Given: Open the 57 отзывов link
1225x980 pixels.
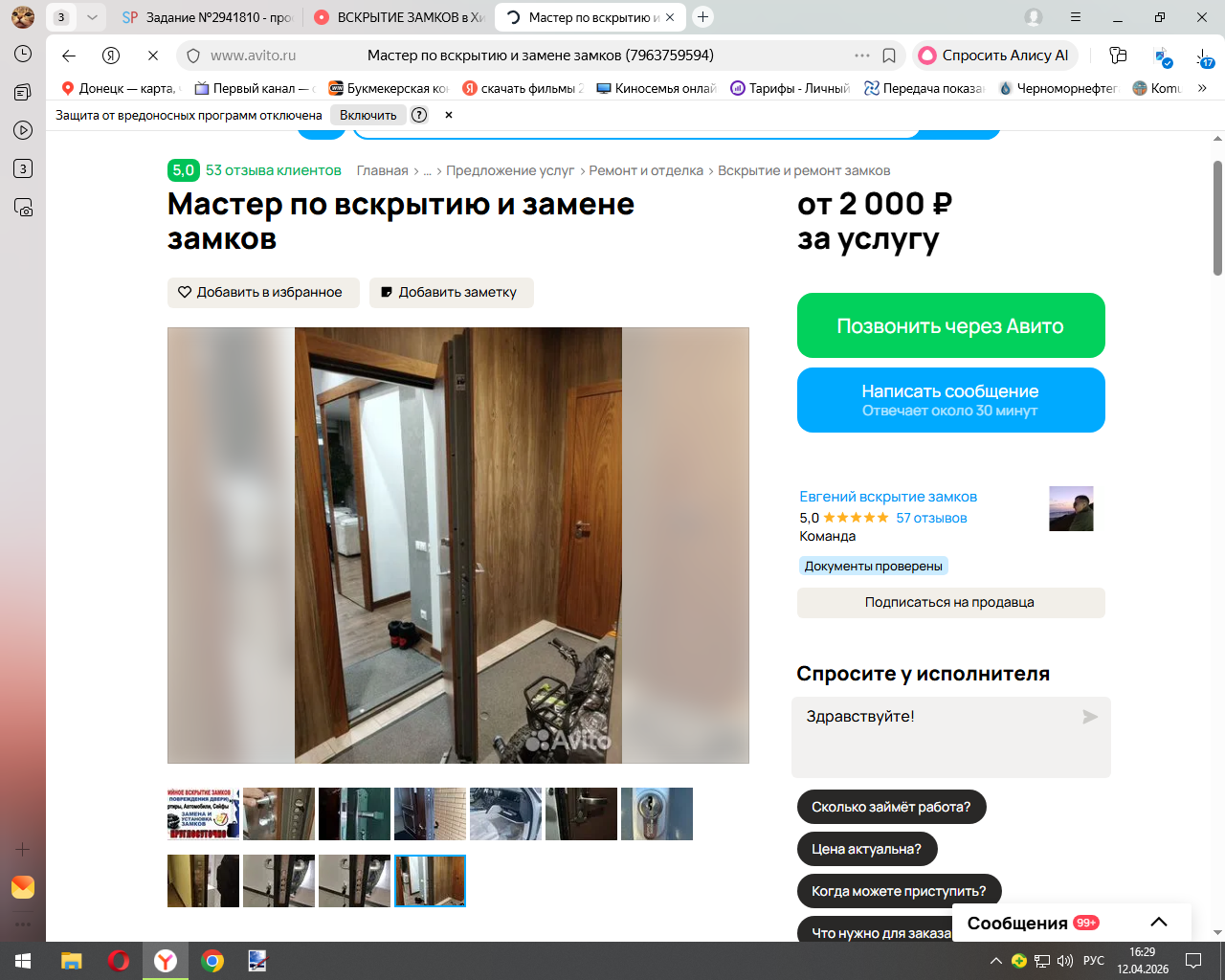Looking at the screenshot, I should pos(931,518).
